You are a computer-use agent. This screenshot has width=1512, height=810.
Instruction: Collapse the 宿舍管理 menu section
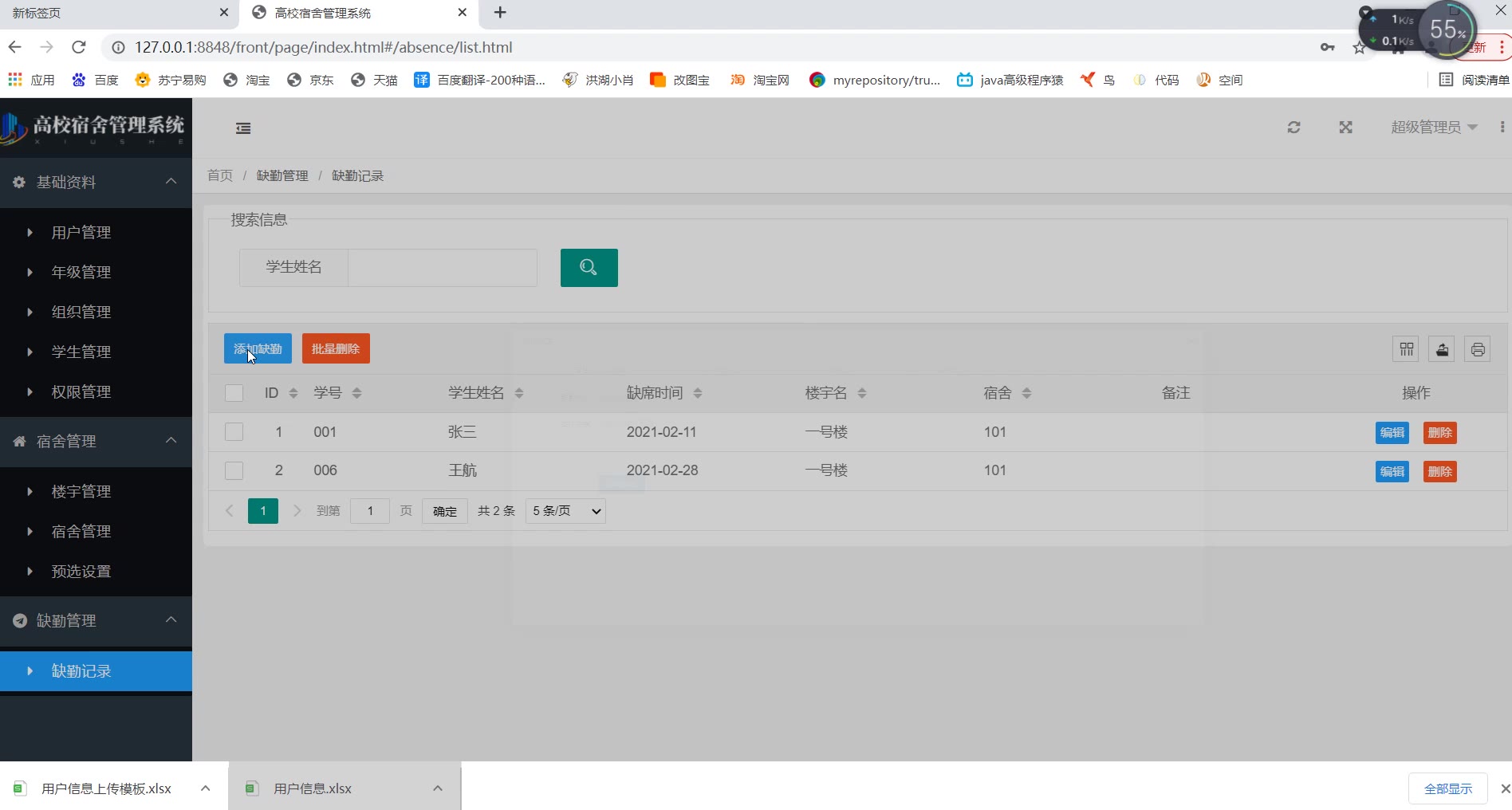point(96,442)
